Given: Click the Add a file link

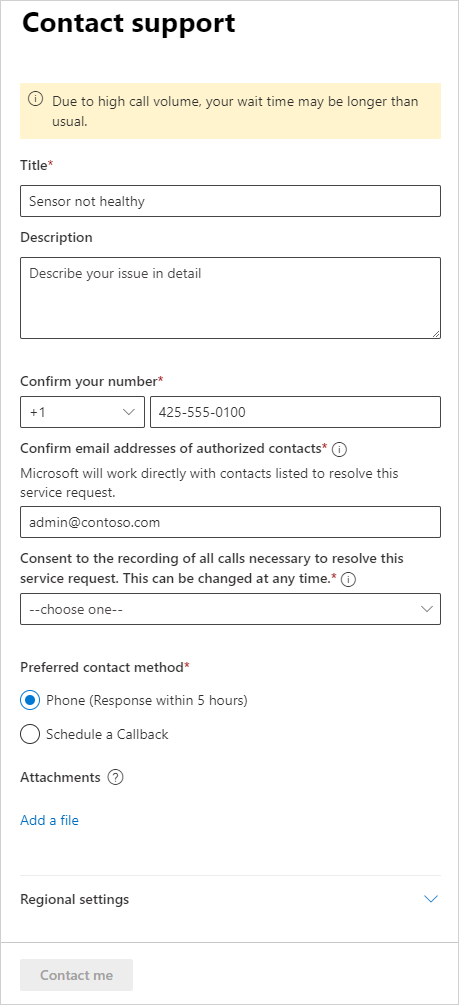Looking at the screenshot, I should coord(49,820).
